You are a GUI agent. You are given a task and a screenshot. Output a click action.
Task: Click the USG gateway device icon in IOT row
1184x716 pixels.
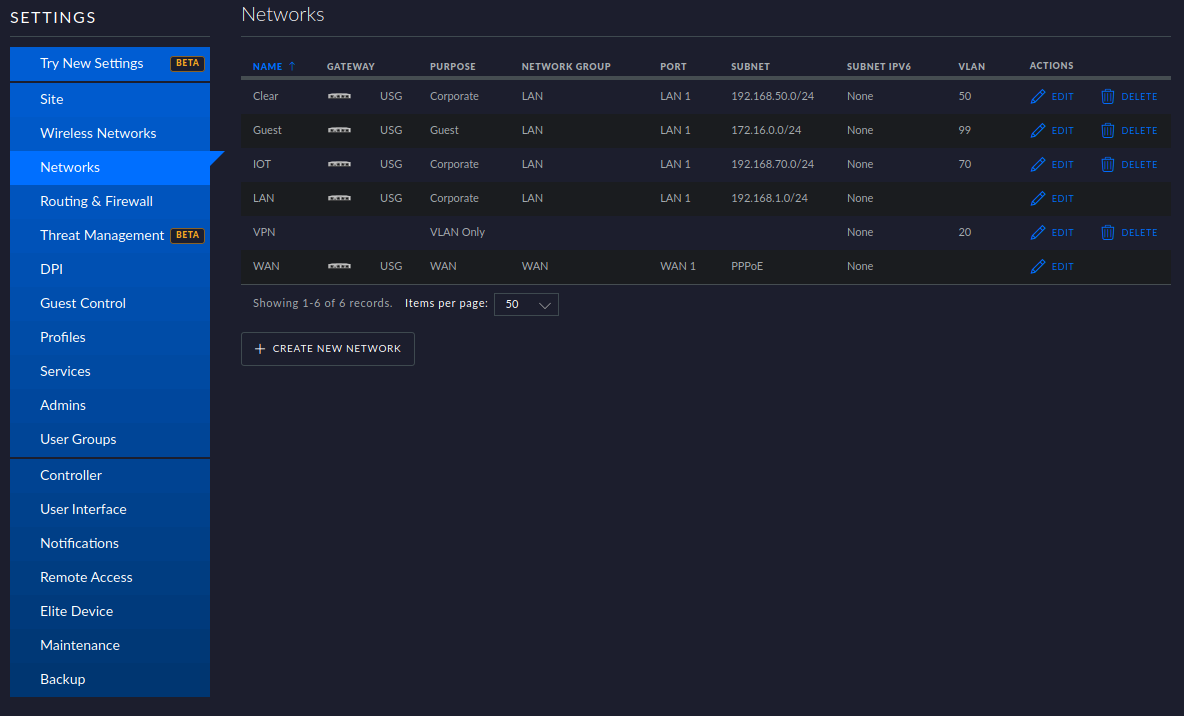339,164
